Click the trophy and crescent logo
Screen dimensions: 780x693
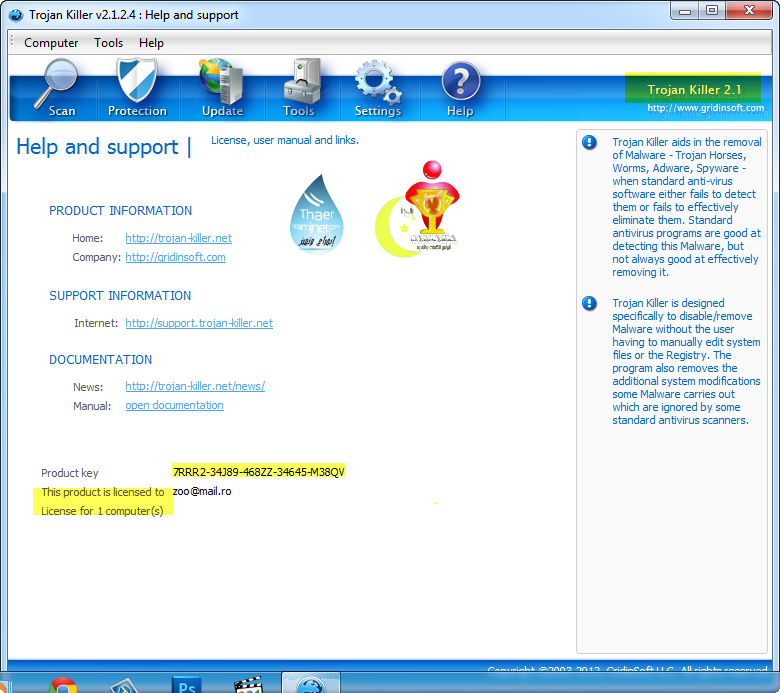[x=417, y=209]
